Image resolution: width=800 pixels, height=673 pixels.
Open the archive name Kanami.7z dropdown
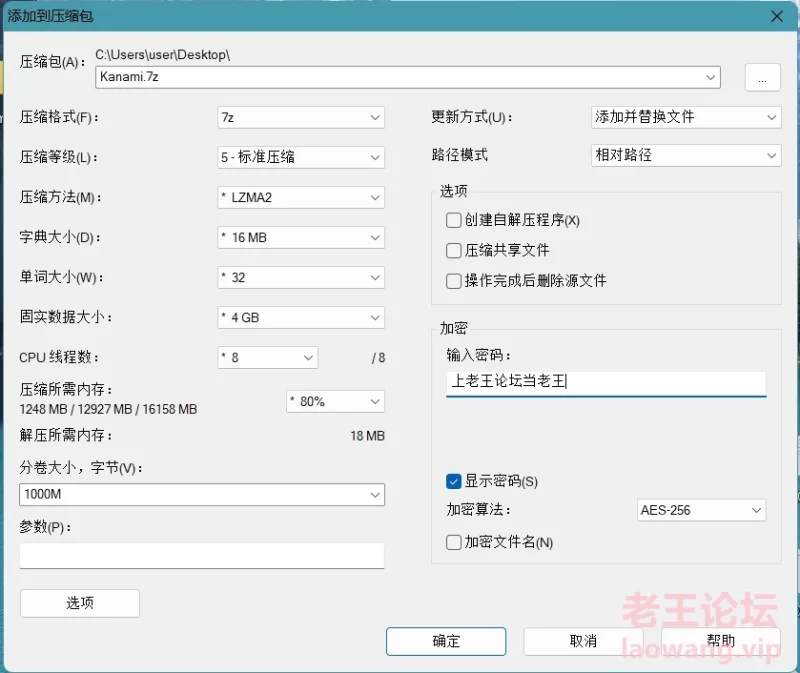408,77
